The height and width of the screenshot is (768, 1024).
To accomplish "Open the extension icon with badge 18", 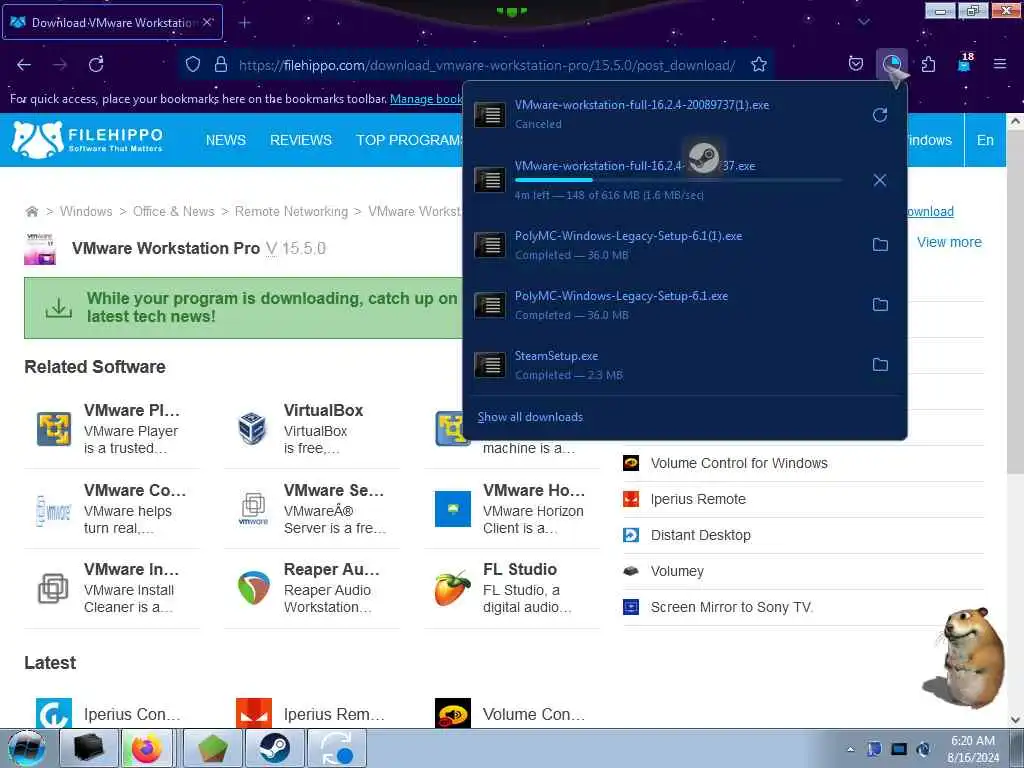I will pyautogui.click(x=965, y=63).
